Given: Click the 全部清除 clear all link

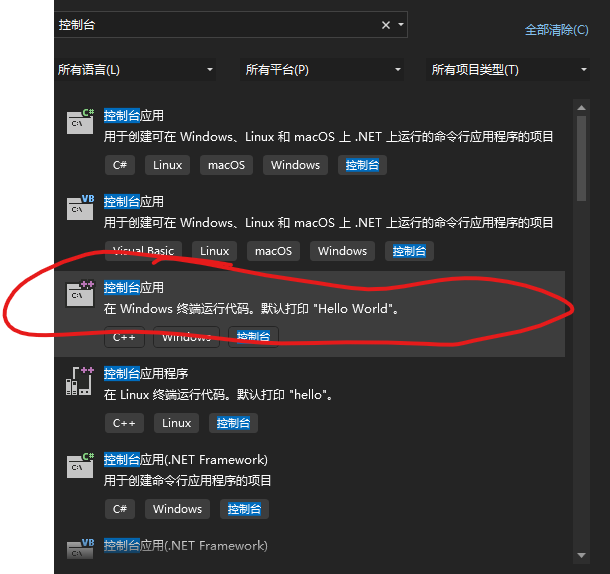Looking at the screenshot, I should click(x=556, y=30).
